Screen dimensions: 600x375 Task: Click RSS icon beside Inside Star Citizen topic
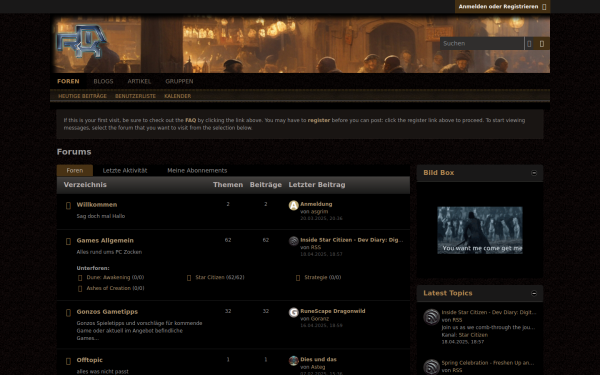(x=431, y=317)
